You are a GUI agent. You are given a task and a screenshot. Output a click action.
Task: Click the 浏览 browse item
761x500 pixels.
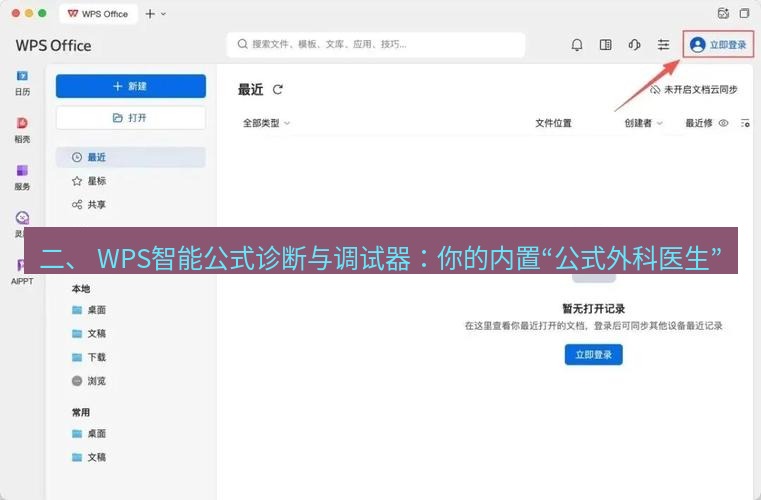coord(89,381)
